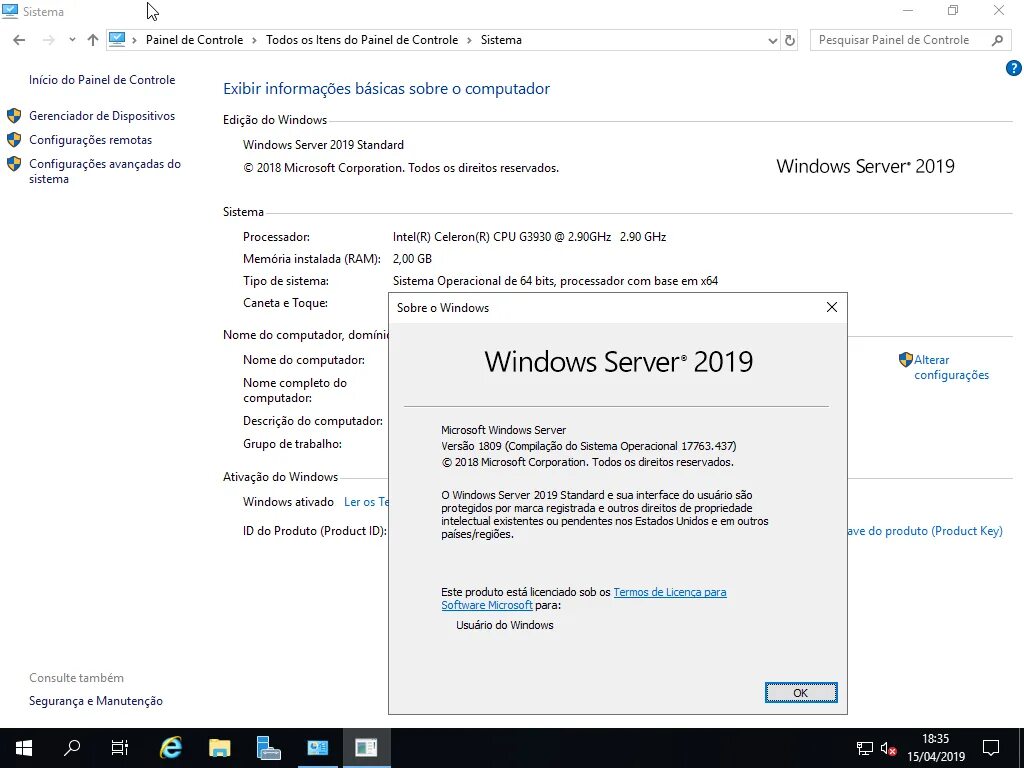
Task: Click the Sistema window title icon
Action: tap(10, 11)
